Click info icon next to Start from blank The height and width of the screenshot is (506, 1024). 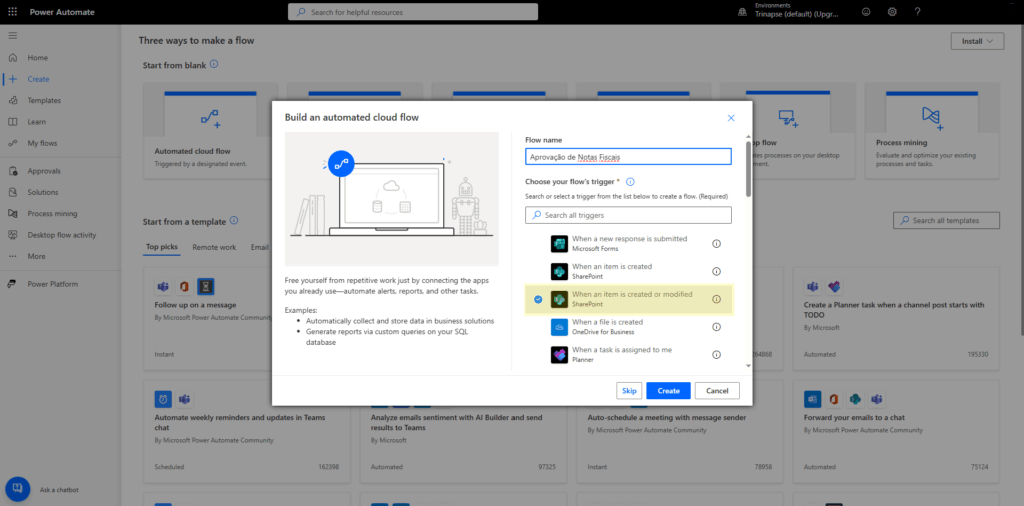[x=214, y=65]
